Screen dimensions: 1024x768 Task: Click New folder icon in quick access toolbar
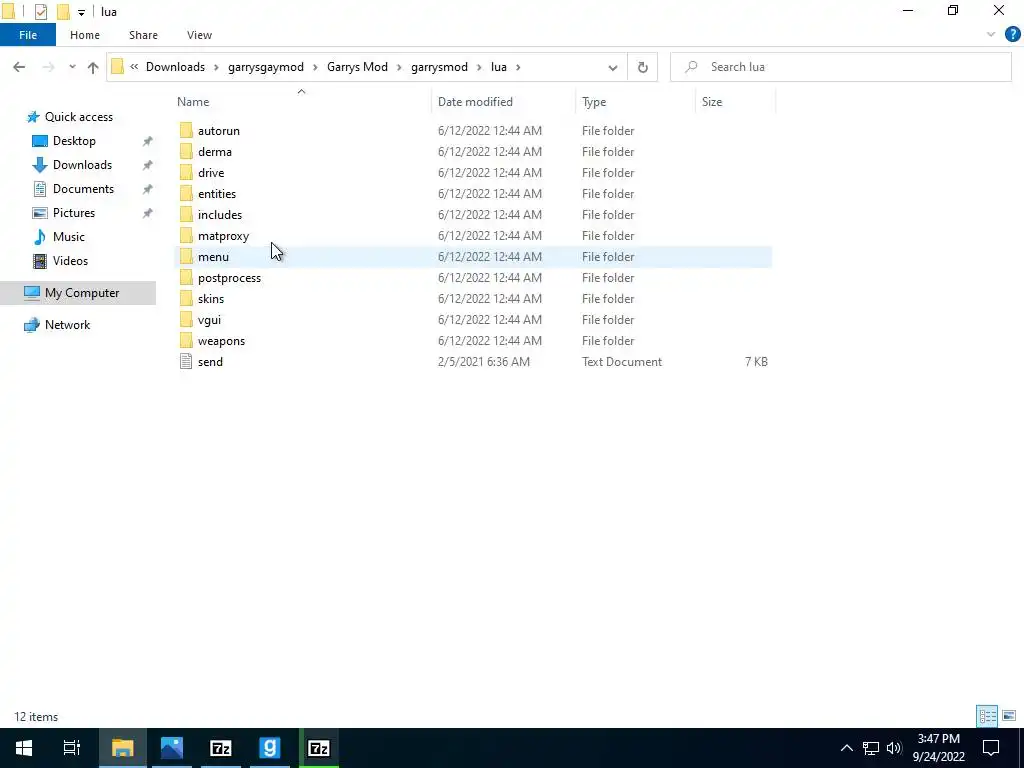(x=63, y=12)
